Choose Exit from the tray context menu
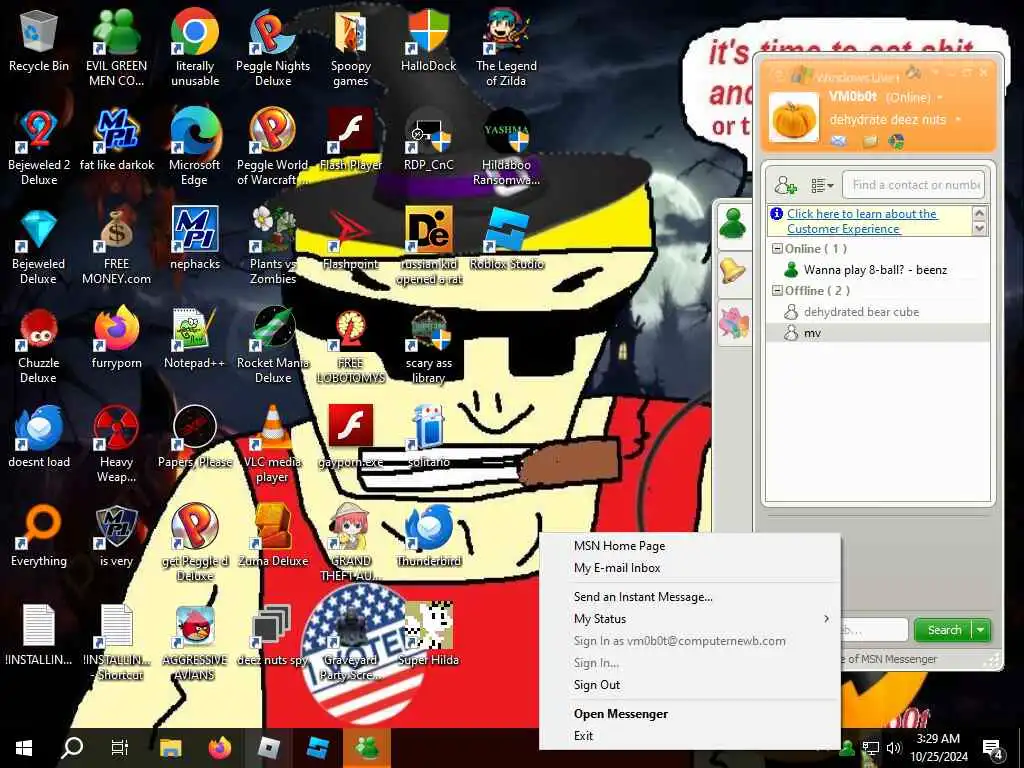Image resolution: width=1024 pixels, height=768 pixels. pyautogui.click(x=583, y=736)
